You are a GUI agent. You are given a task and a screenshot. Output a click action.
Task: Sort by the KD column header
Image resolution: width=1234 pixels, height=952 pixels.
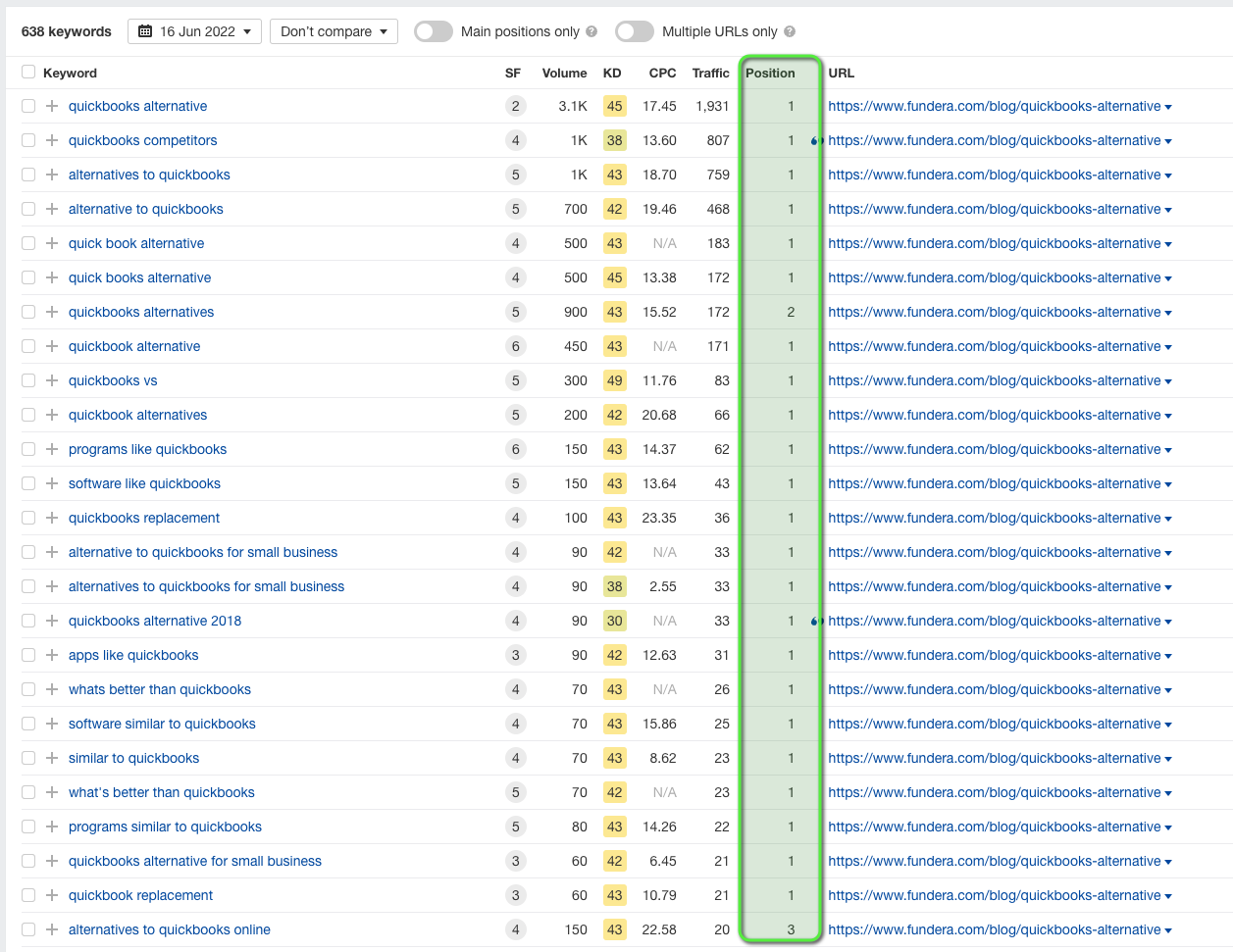pyautogui.click(x=612, y=73)
